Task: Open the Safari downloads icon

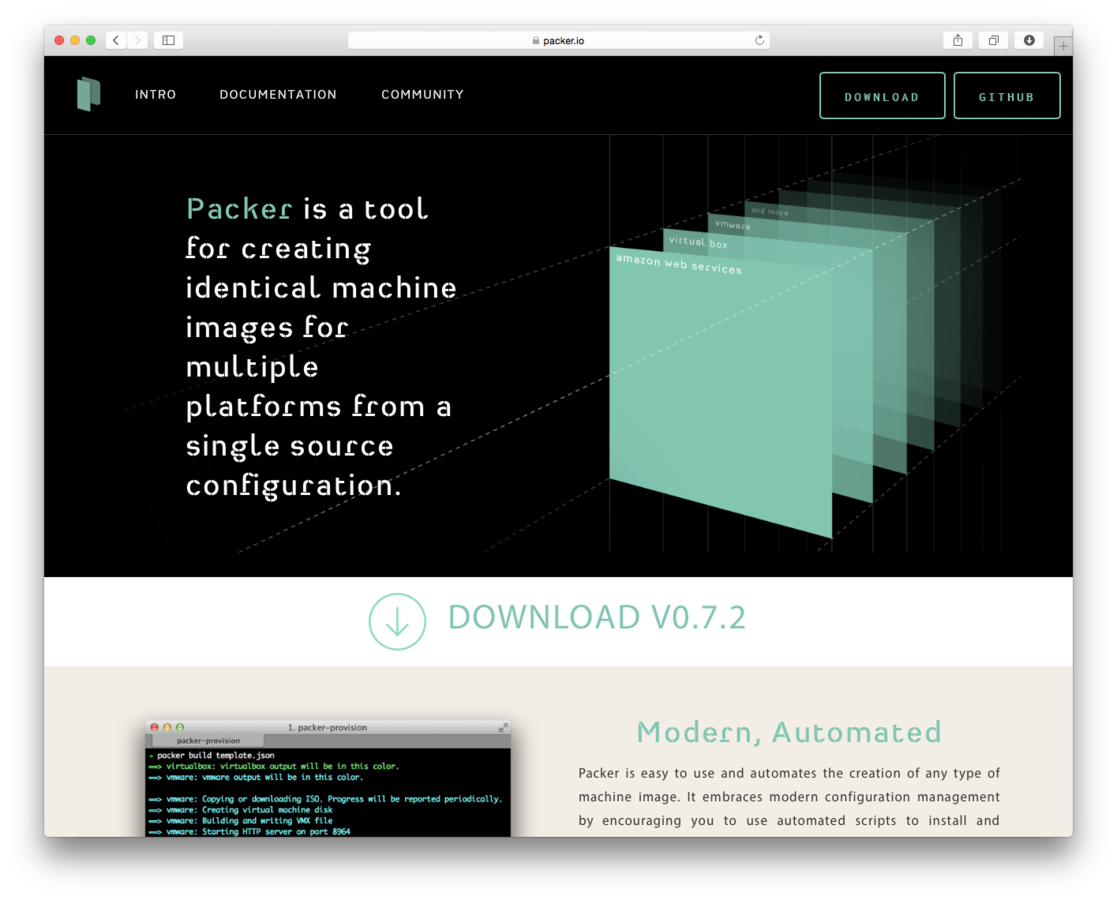Action: tap(1029, 40)
